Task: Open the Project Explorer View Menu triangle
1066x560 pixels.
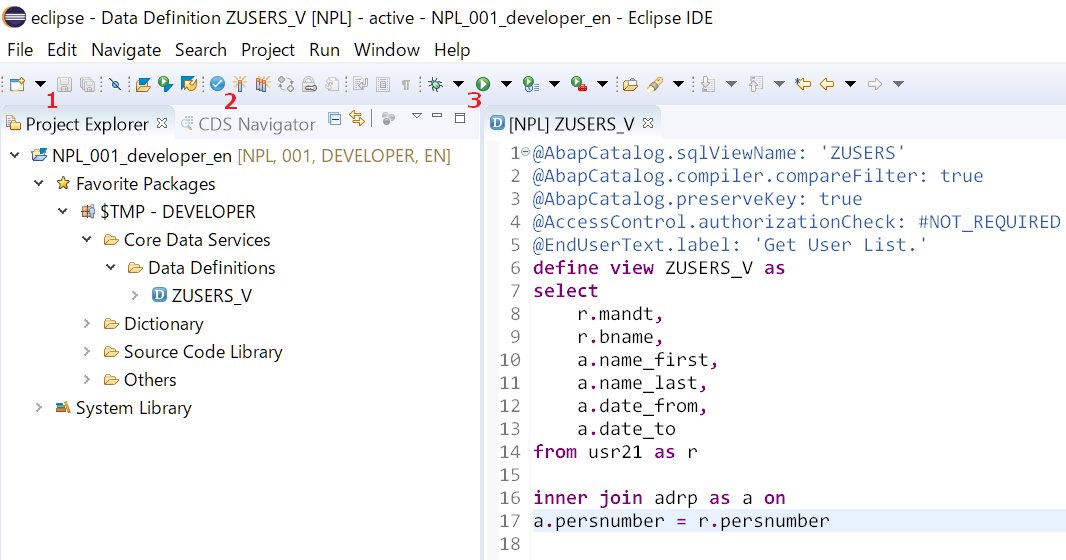Action: [417, 116]
